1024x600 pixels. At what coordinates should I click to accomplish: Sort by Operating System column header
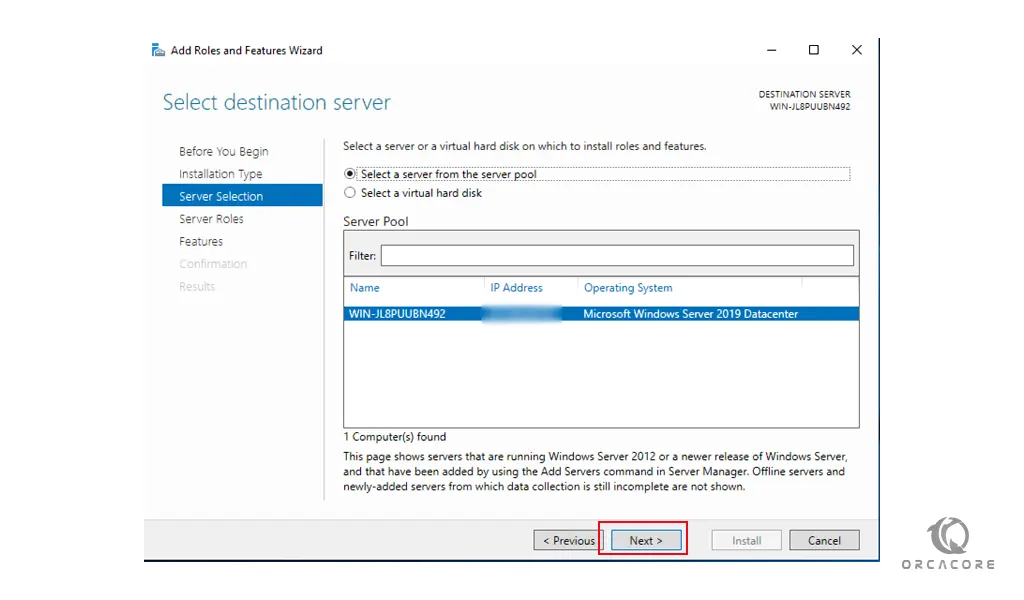628,288
